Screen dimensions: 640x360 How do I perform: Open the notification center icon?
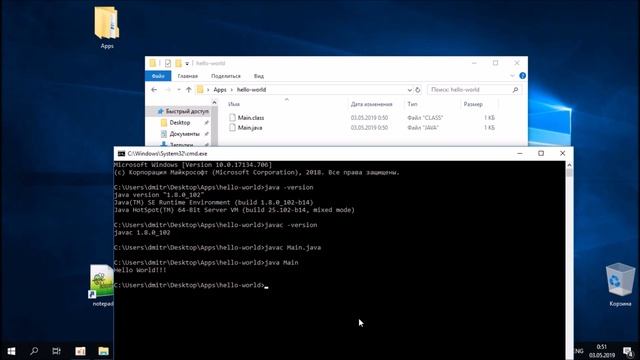click(x=628, y=351)
